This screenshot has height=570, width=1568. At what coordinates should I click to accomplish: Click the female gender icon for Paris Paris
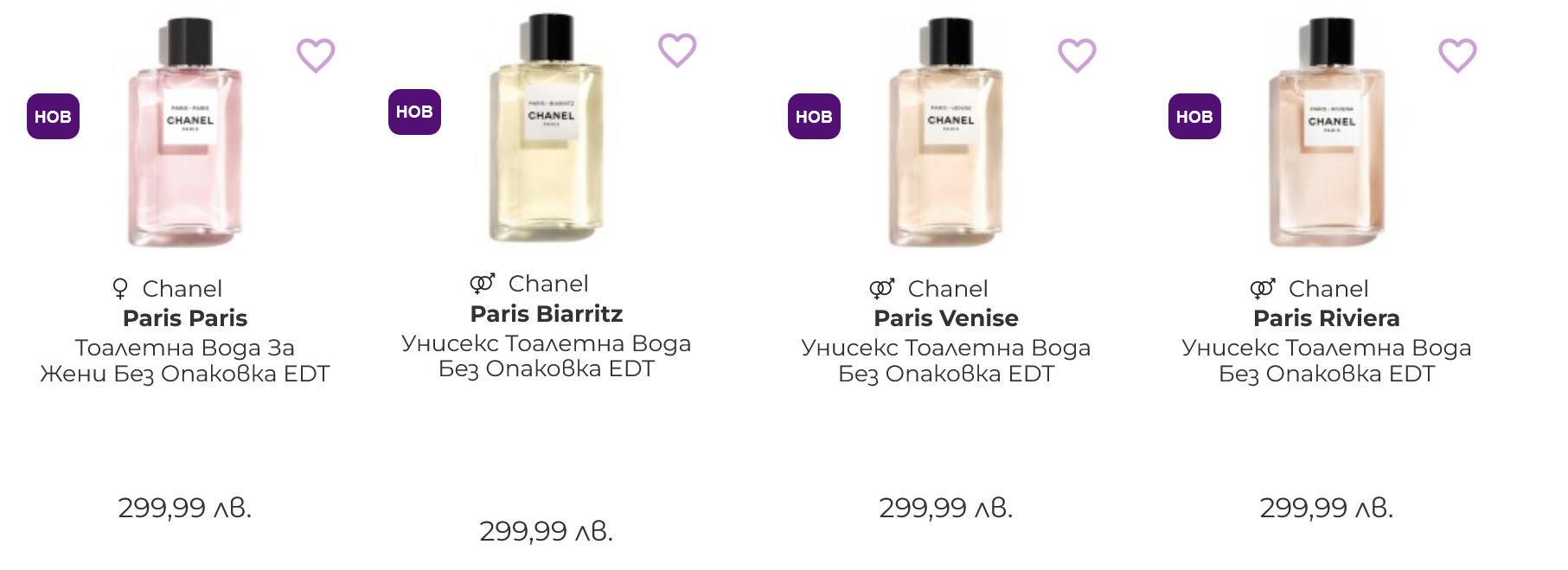coord(120,288)
